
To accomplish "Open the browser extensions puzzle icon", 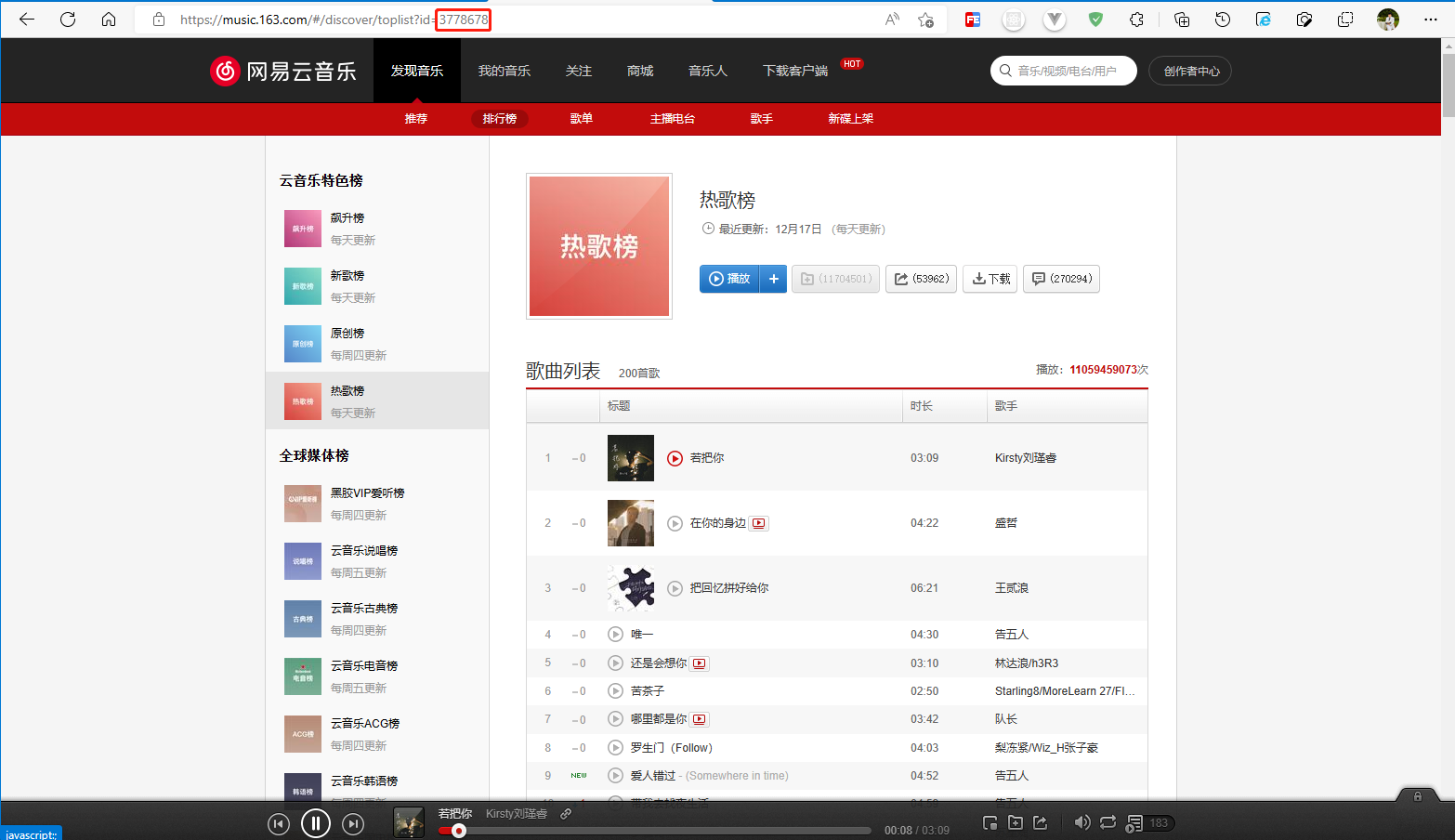I will click(x=1137, y=19).
